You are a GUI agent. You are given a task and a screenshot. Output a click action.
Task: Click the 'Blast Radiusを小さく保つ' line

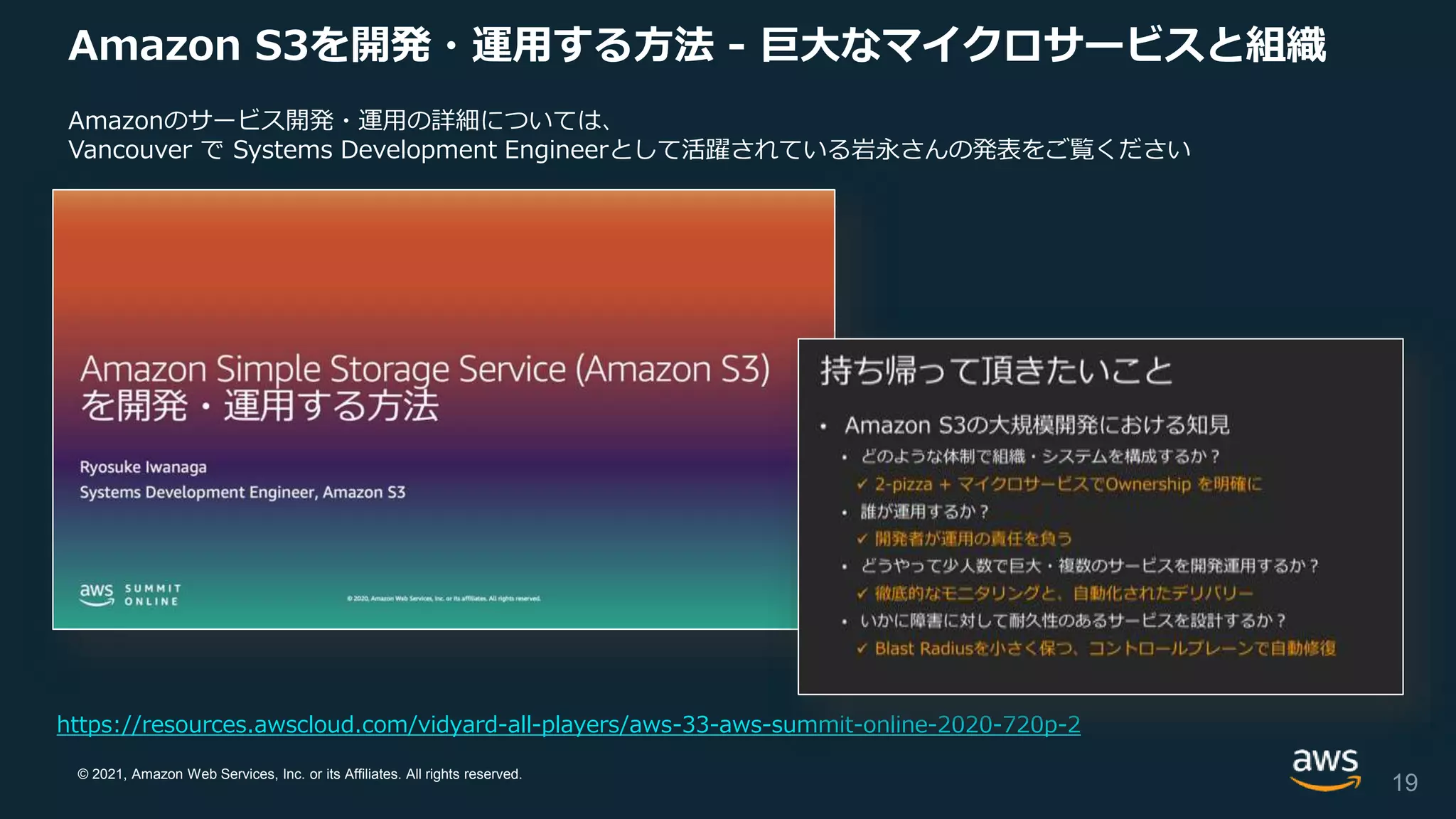click(x=1096, y=648)
